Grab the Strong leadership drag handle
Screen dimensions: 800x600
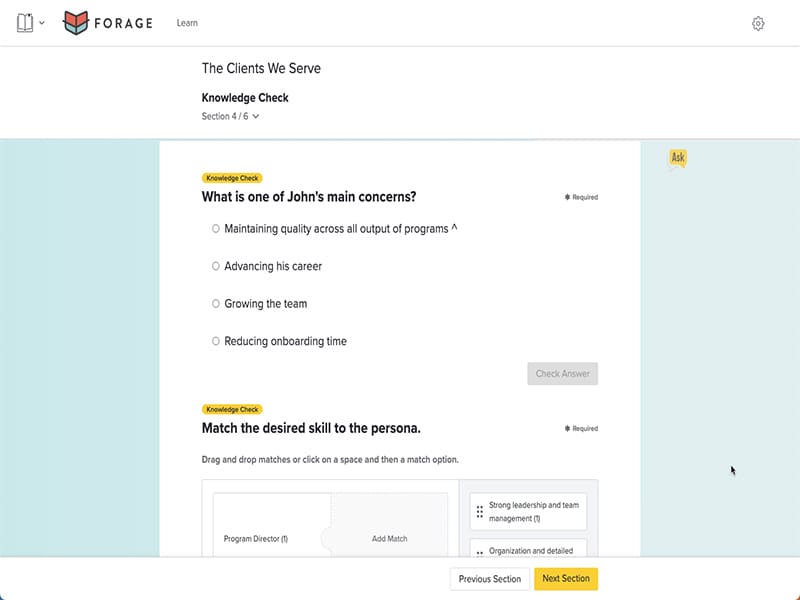point(480,512)
